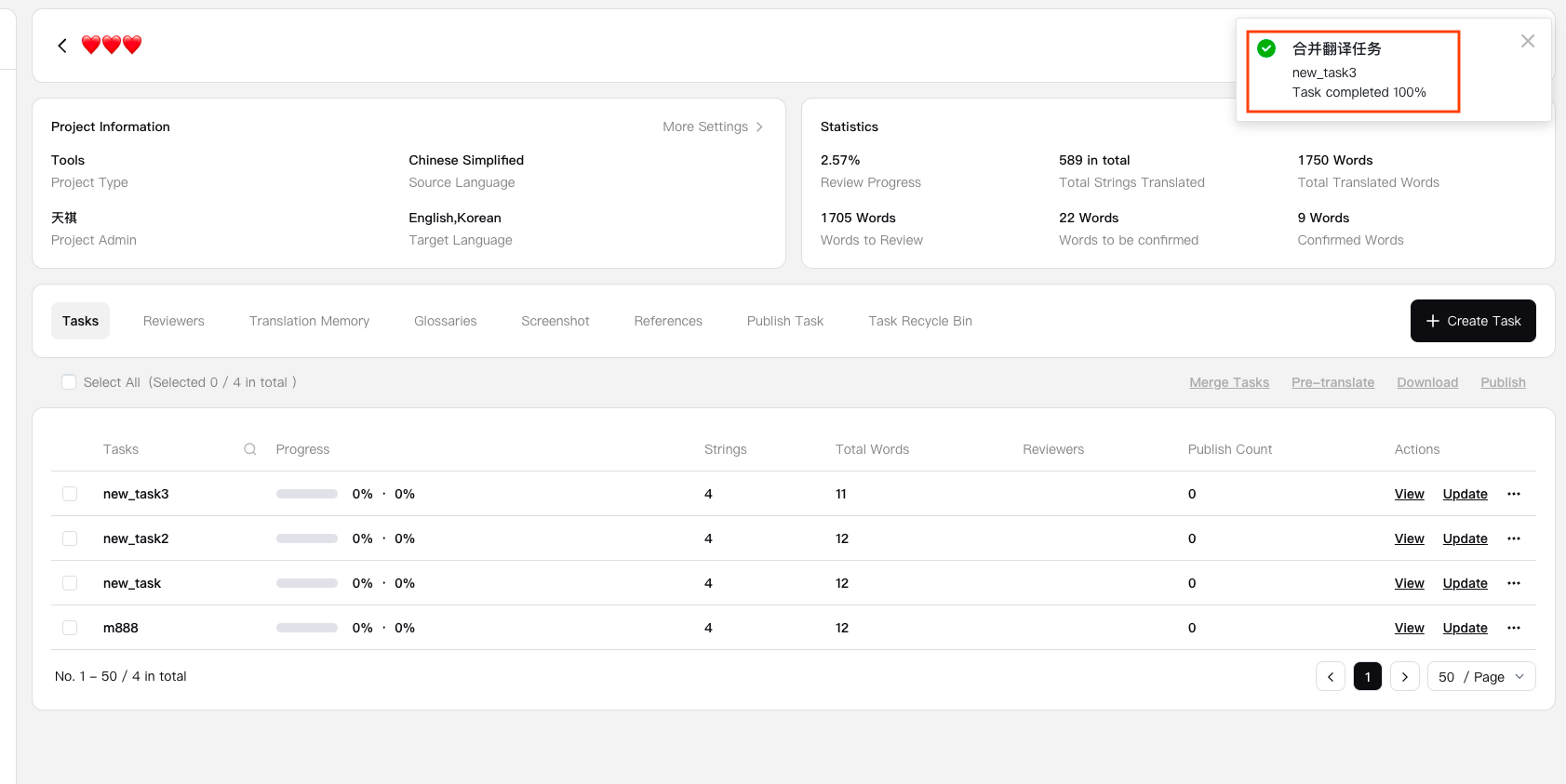Expand the 50 / Page size dropdown
Viewport: 1566px width, 784px height.
(1480, 676)
